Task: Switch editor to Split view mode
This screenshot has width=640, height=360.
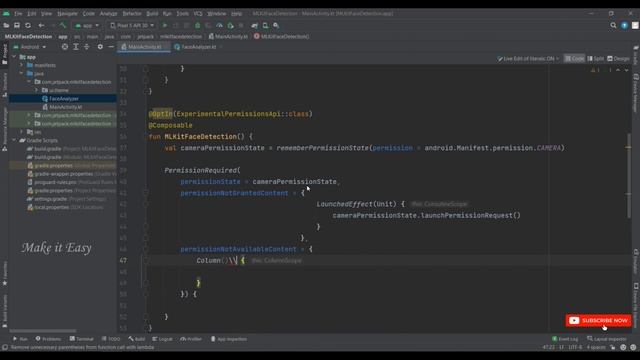Action: [596, 59]
